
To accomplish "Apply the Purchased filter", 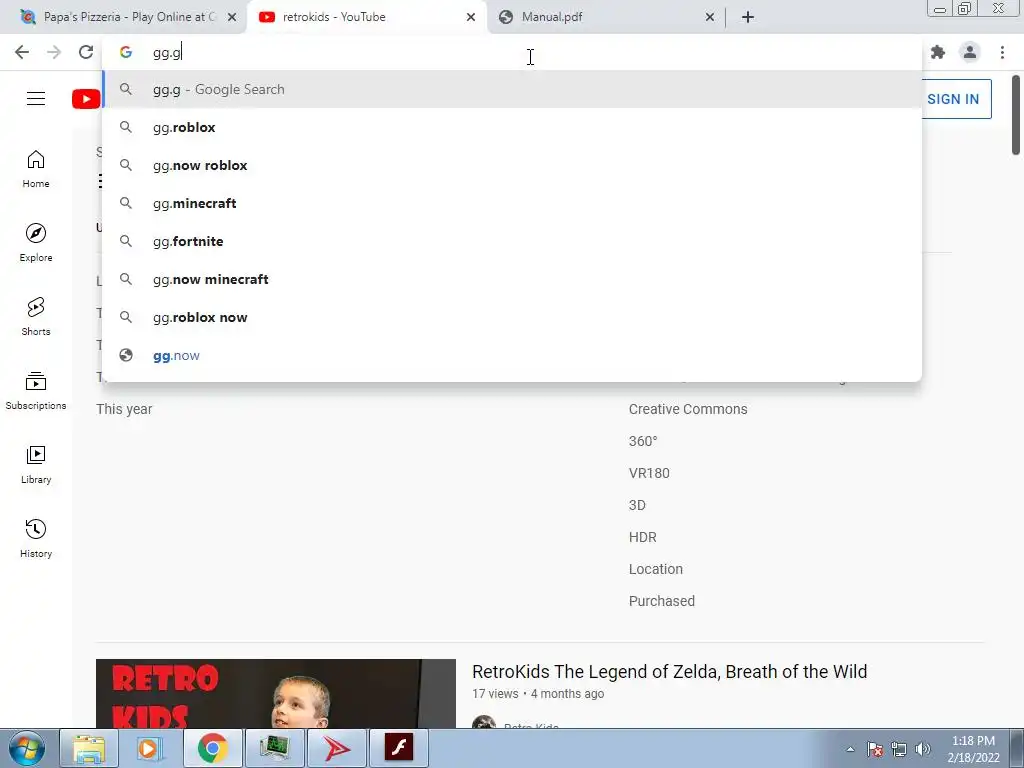I will (662, 601).
